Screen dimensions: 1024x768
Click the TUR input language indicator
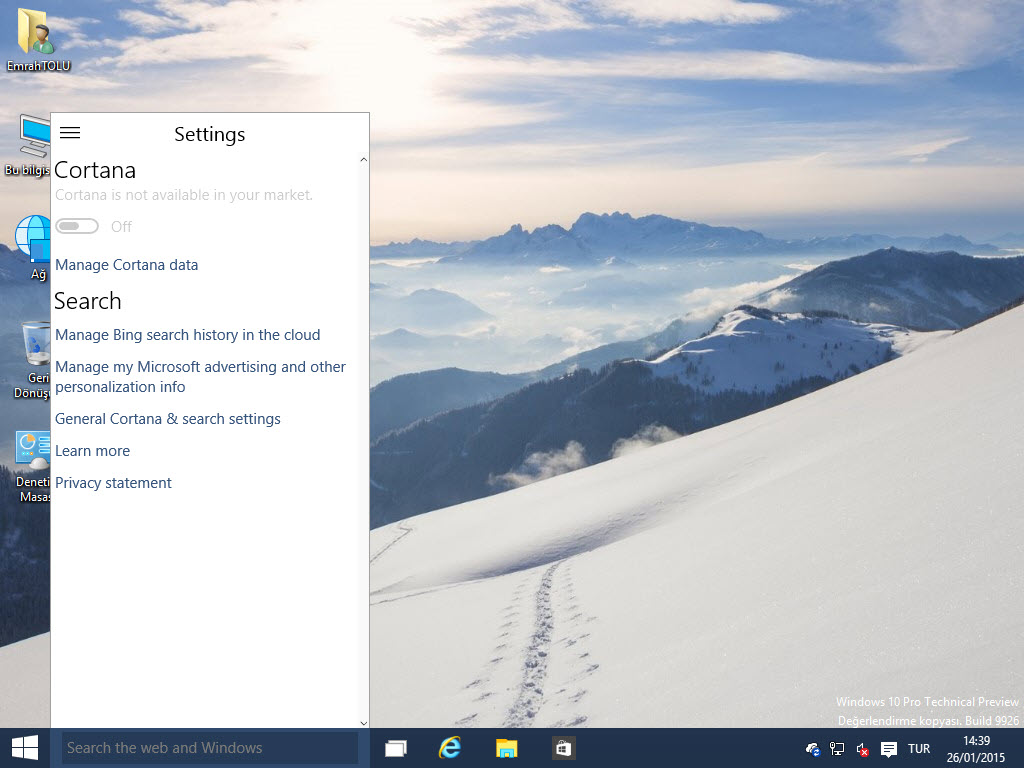[919, 749]
